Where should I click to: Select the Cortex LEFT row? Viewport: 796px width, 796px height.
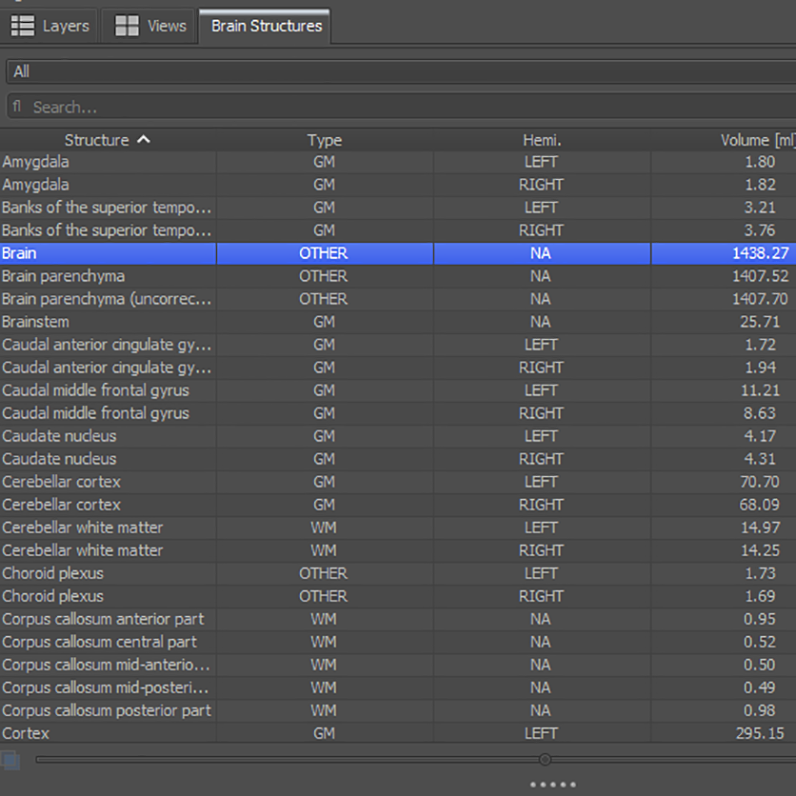(398, 733)
